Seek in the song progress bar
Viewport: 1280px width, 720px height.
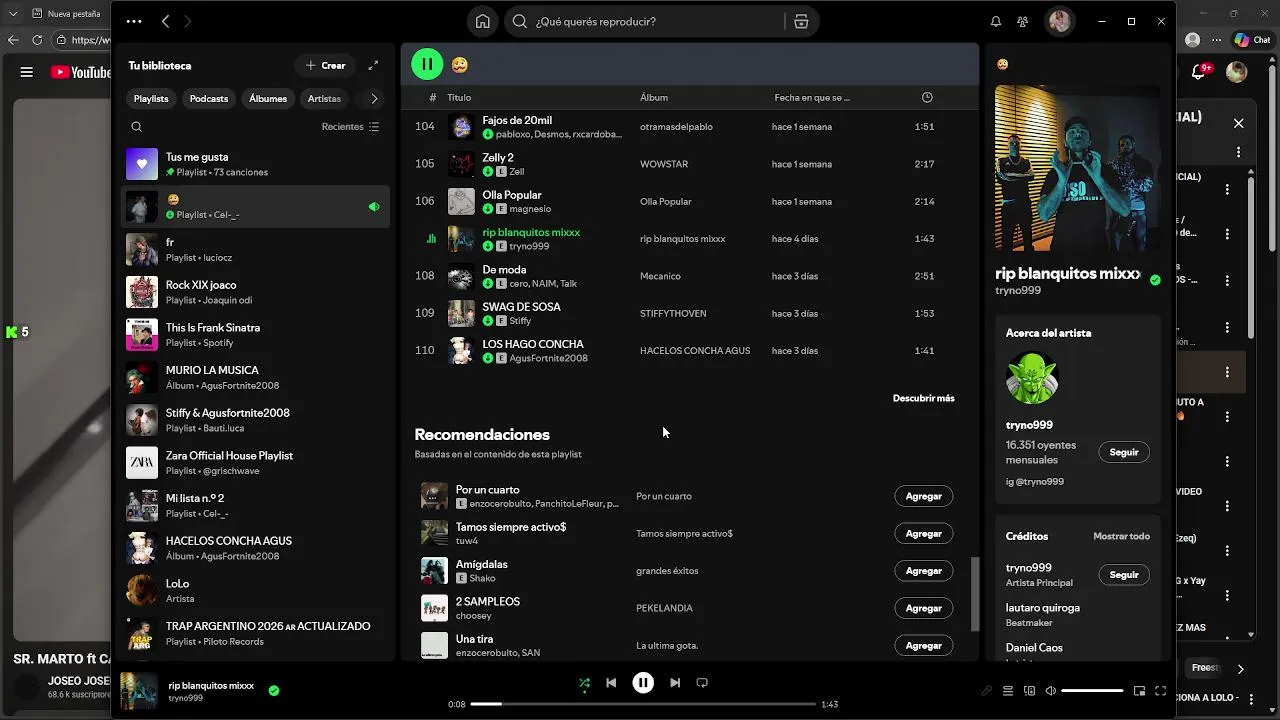click(643, 704)
